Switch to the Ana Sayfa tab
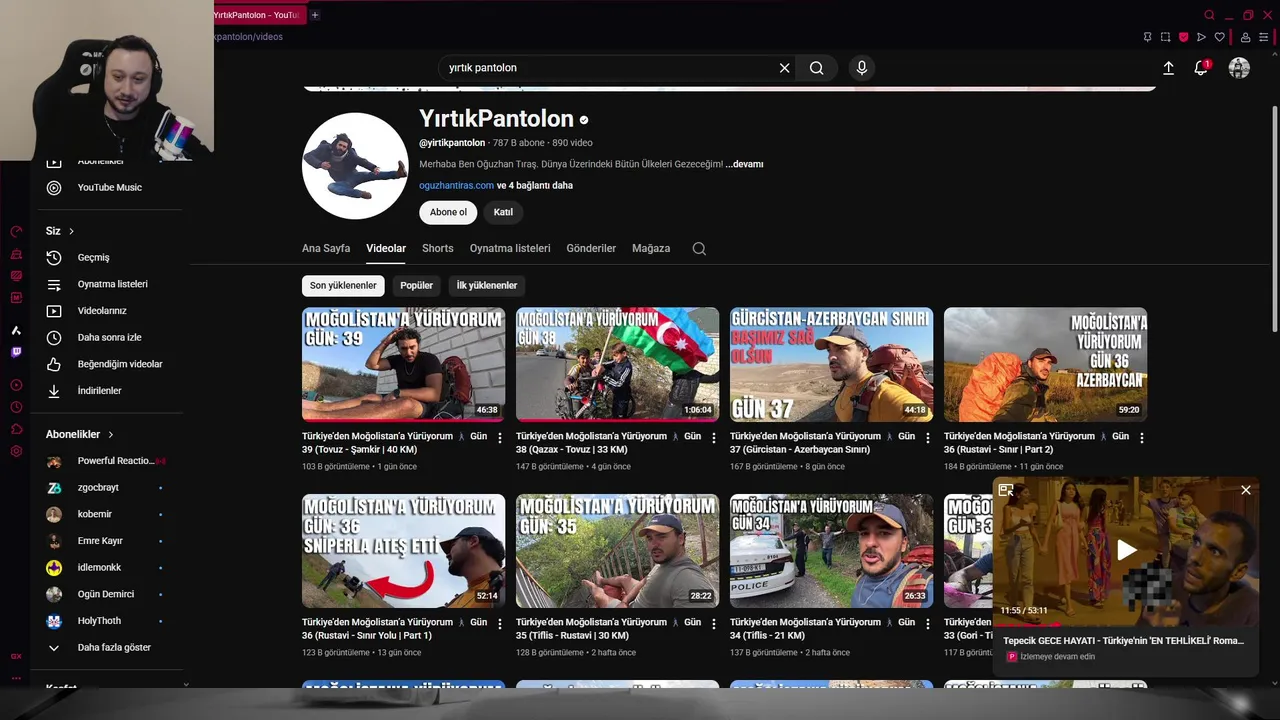The width and height of the screenshot is (1280, 720). [x=326, y=248]
